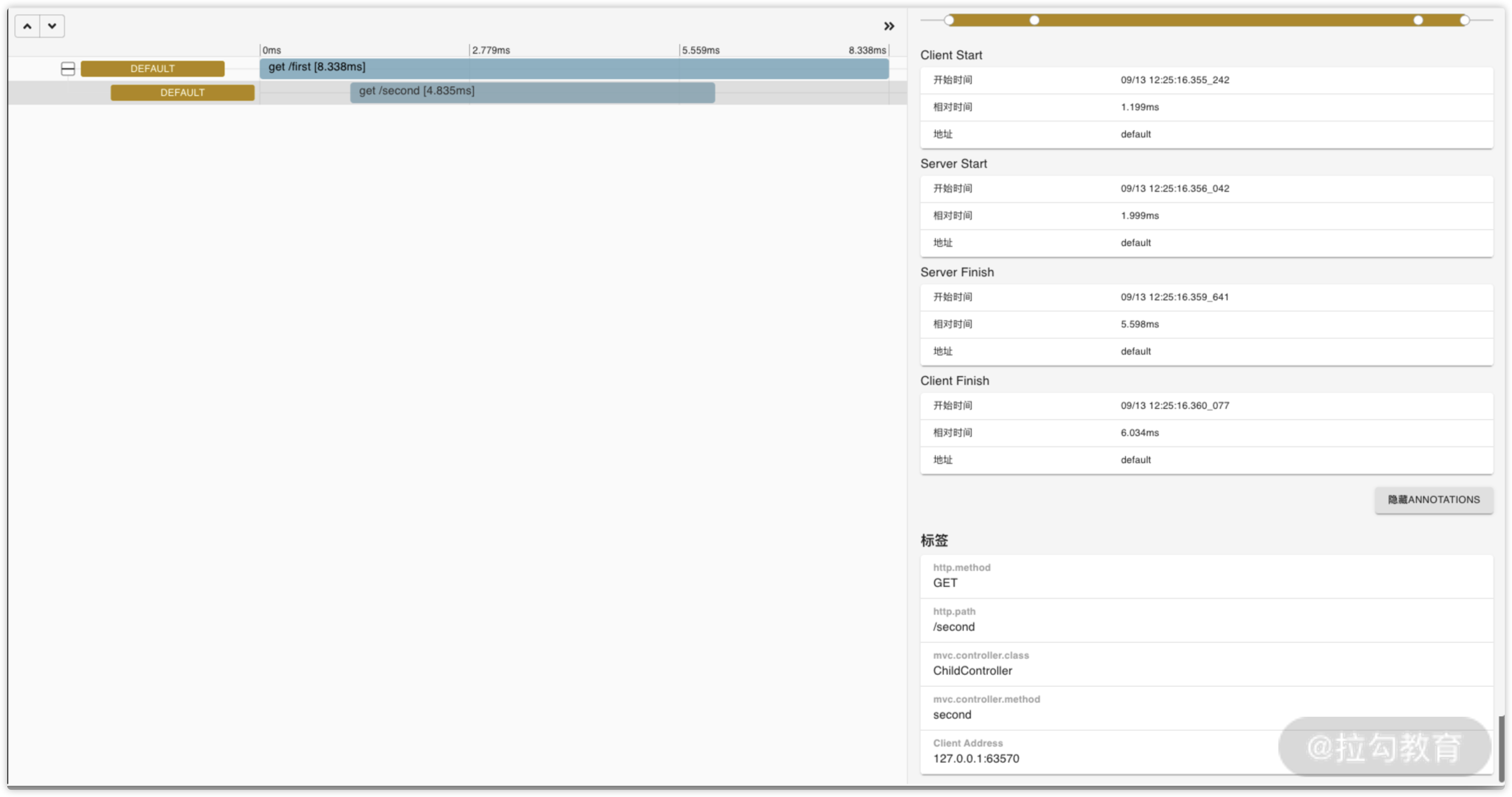Click the Server Start marker on annotation timeline
The height and width of the screenshot is (797, 1512).
click(x=1034, y=20)
